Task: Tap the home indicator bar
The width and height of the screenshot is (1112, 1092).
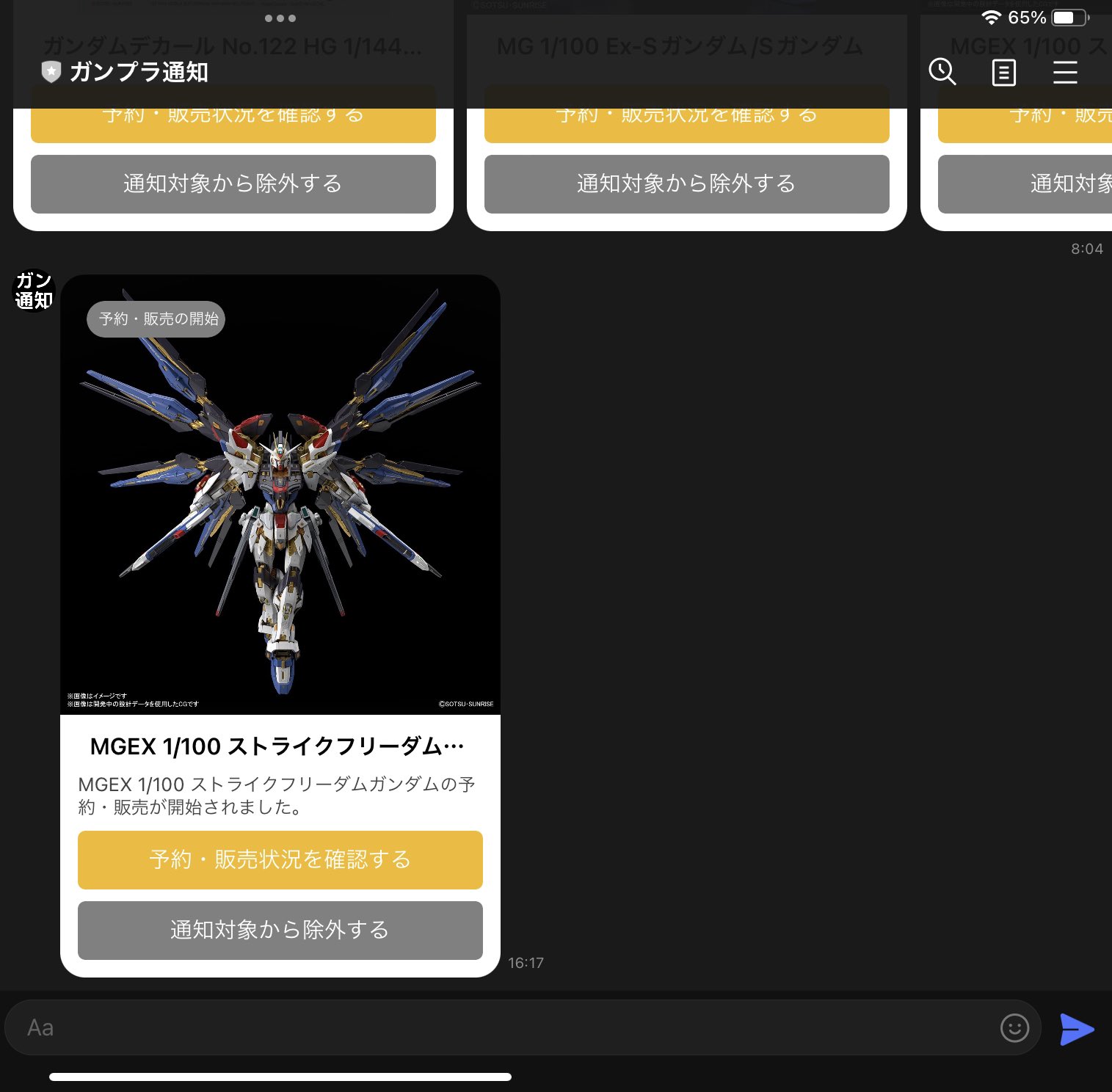Action: tap(280, 1077)
